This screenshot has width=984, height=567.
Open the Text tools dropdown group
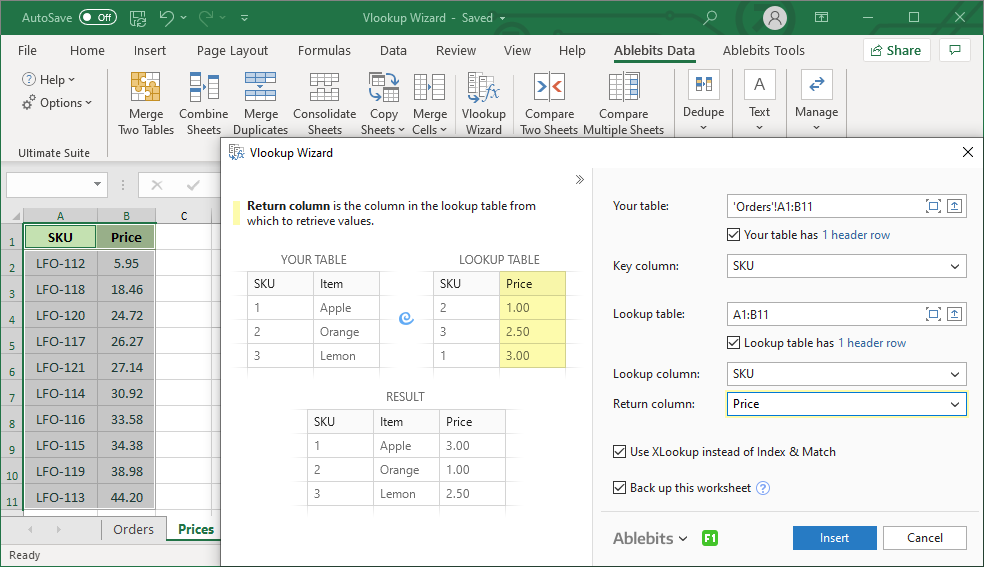coord(759,102)
